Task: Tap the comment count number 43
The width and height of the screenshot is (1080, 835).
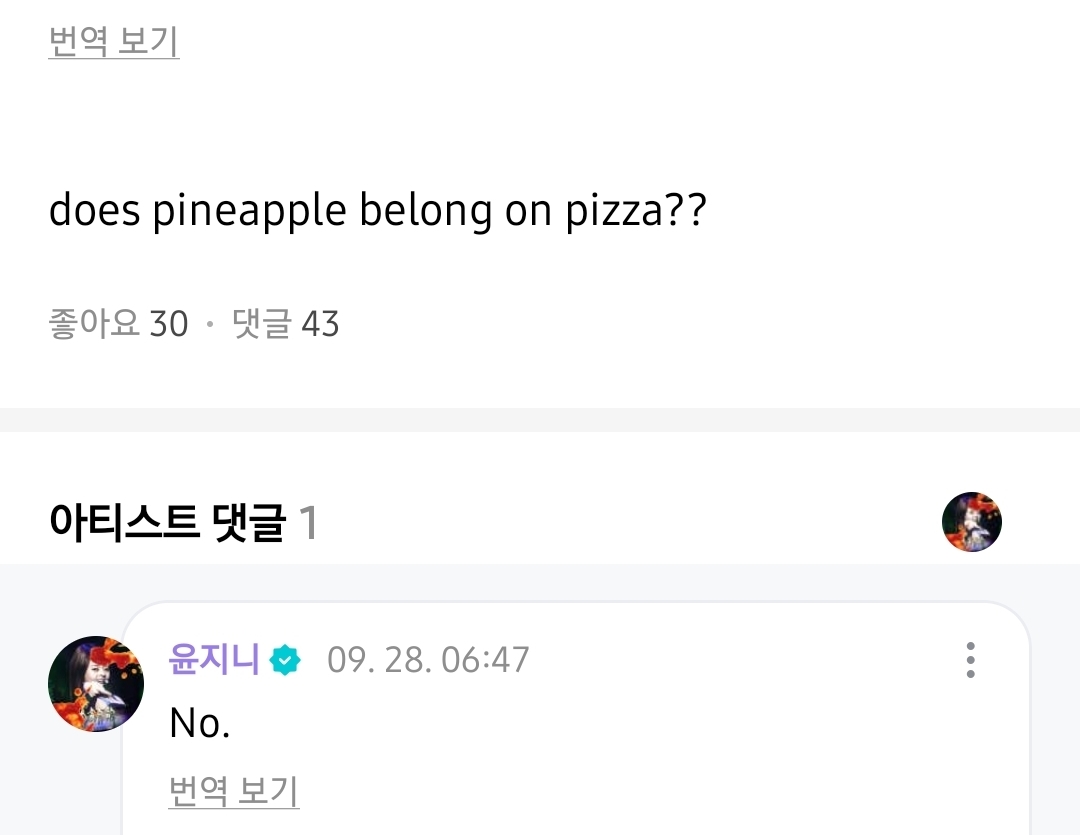Action: [320, 324]
